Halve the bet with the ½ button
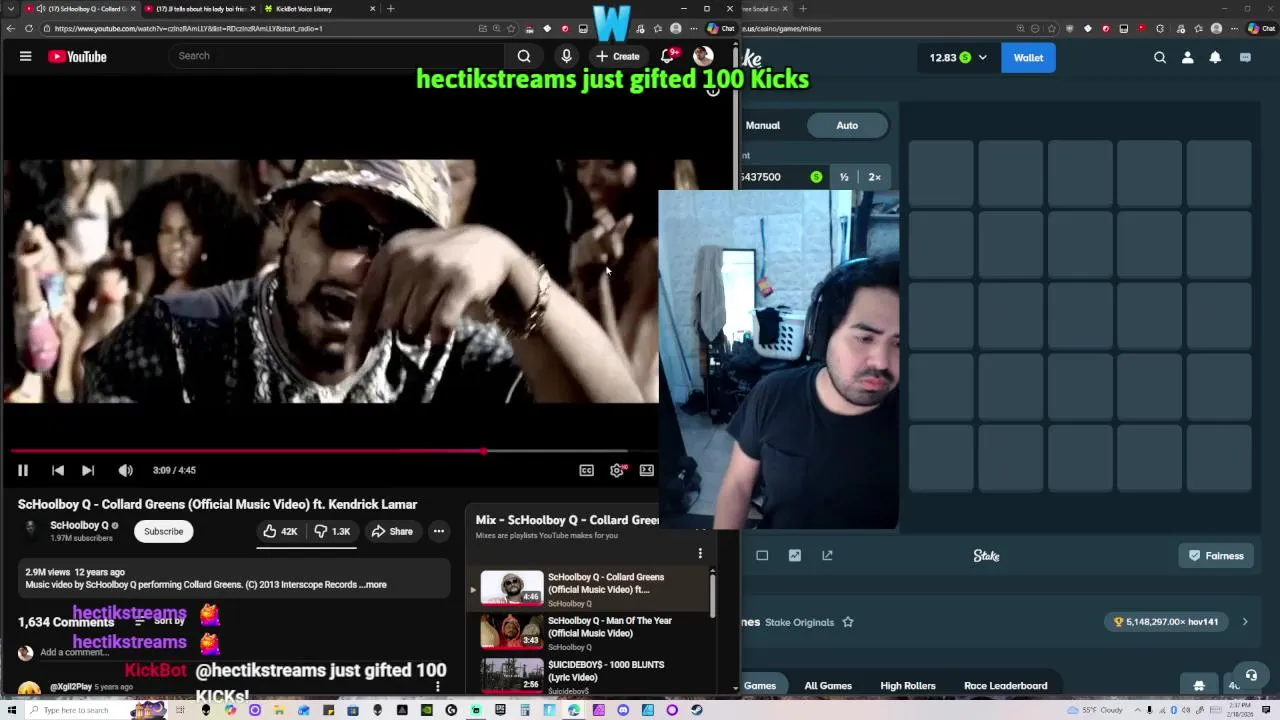This screenshot has width=1280, height=720. click(844, 177)
